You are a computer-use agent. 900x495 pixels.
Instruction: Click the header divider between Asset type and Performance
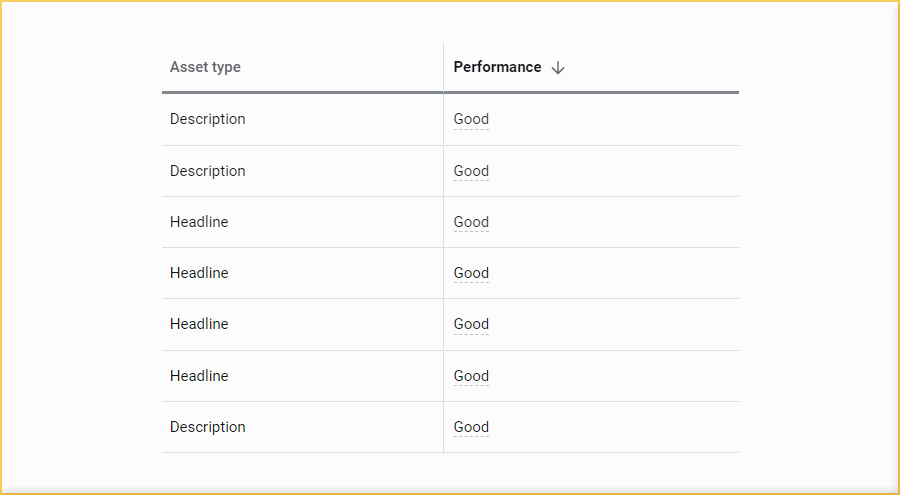point(443,68)
